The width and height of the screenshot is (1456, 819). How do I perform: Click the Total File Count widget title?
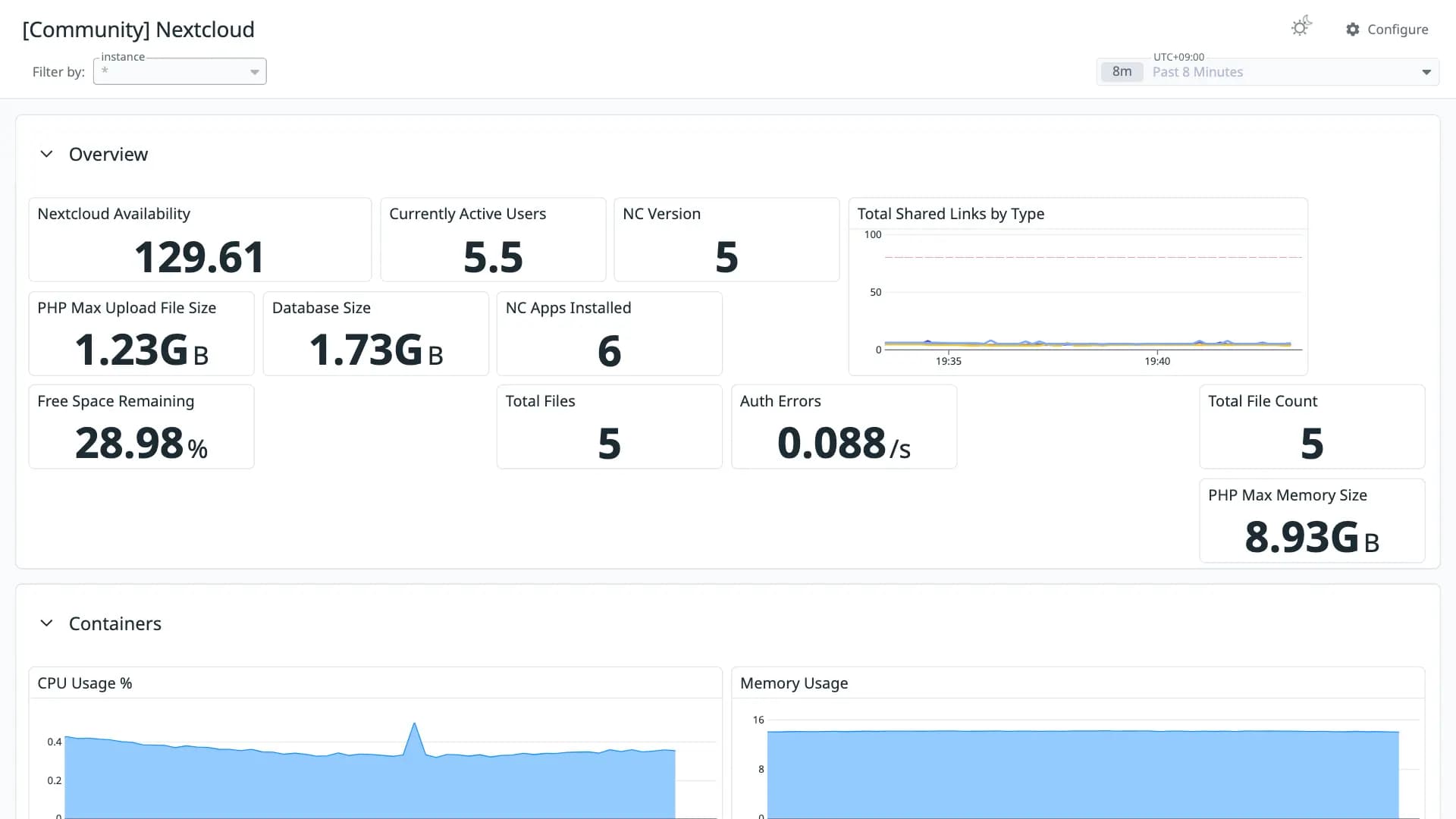pos(1262,401)
